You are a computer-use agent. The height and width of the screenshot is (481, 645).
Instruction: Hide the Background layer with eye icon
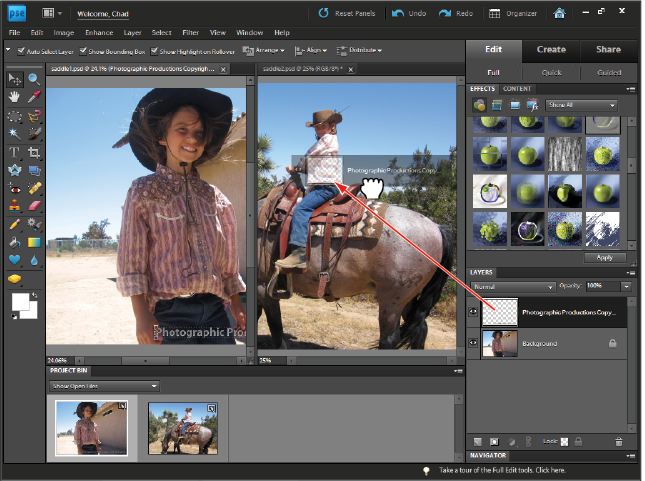(x=472, y=343)
